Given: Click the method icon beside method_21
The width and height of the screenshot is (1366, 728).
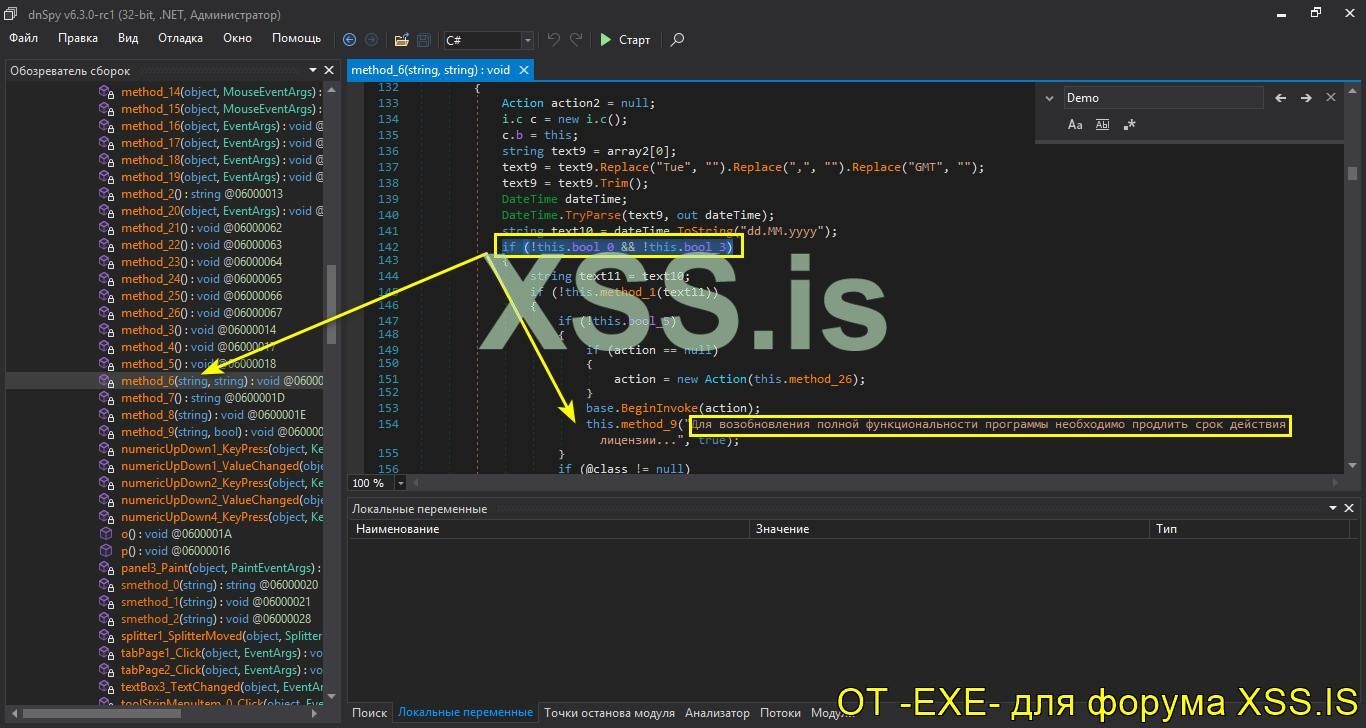Looking at the screenshot, I should pos(106,228).
